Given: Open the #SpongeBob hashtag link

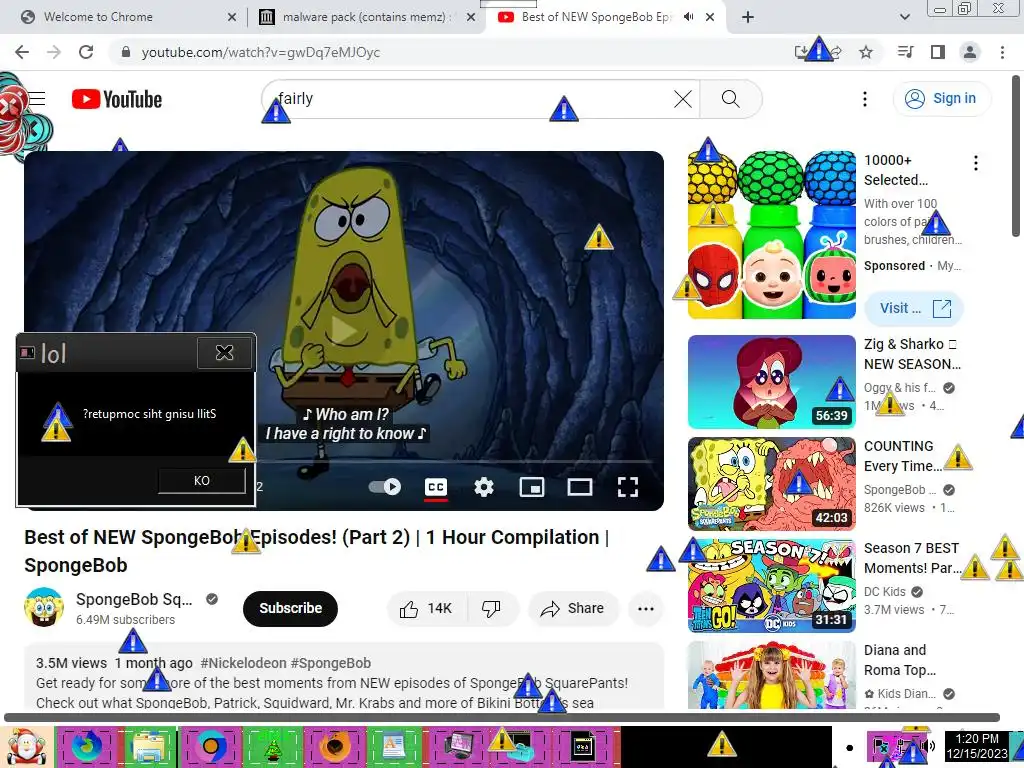Looking at the screenshot, I should (331, 663).
